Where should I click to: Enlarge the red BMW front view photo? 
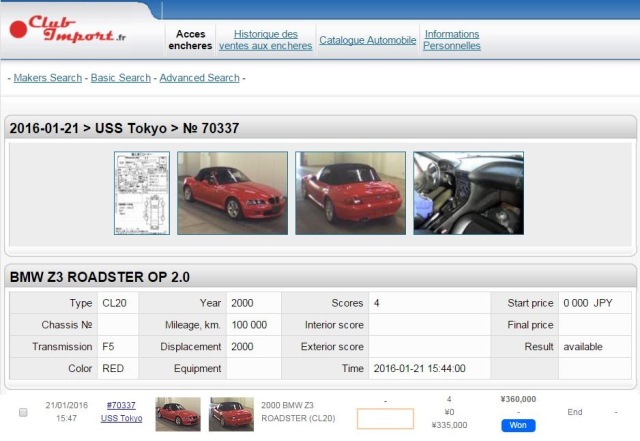coord(232,193)
